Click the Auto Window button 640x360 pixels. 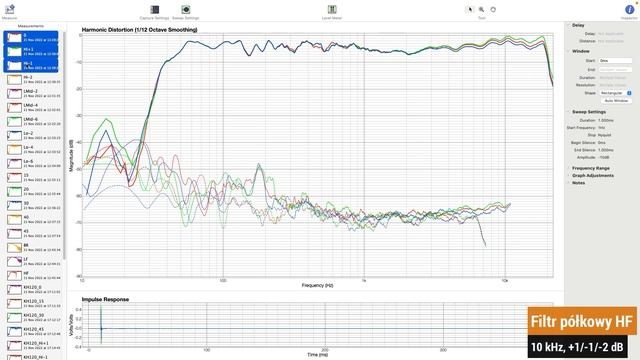click(616, 100)
